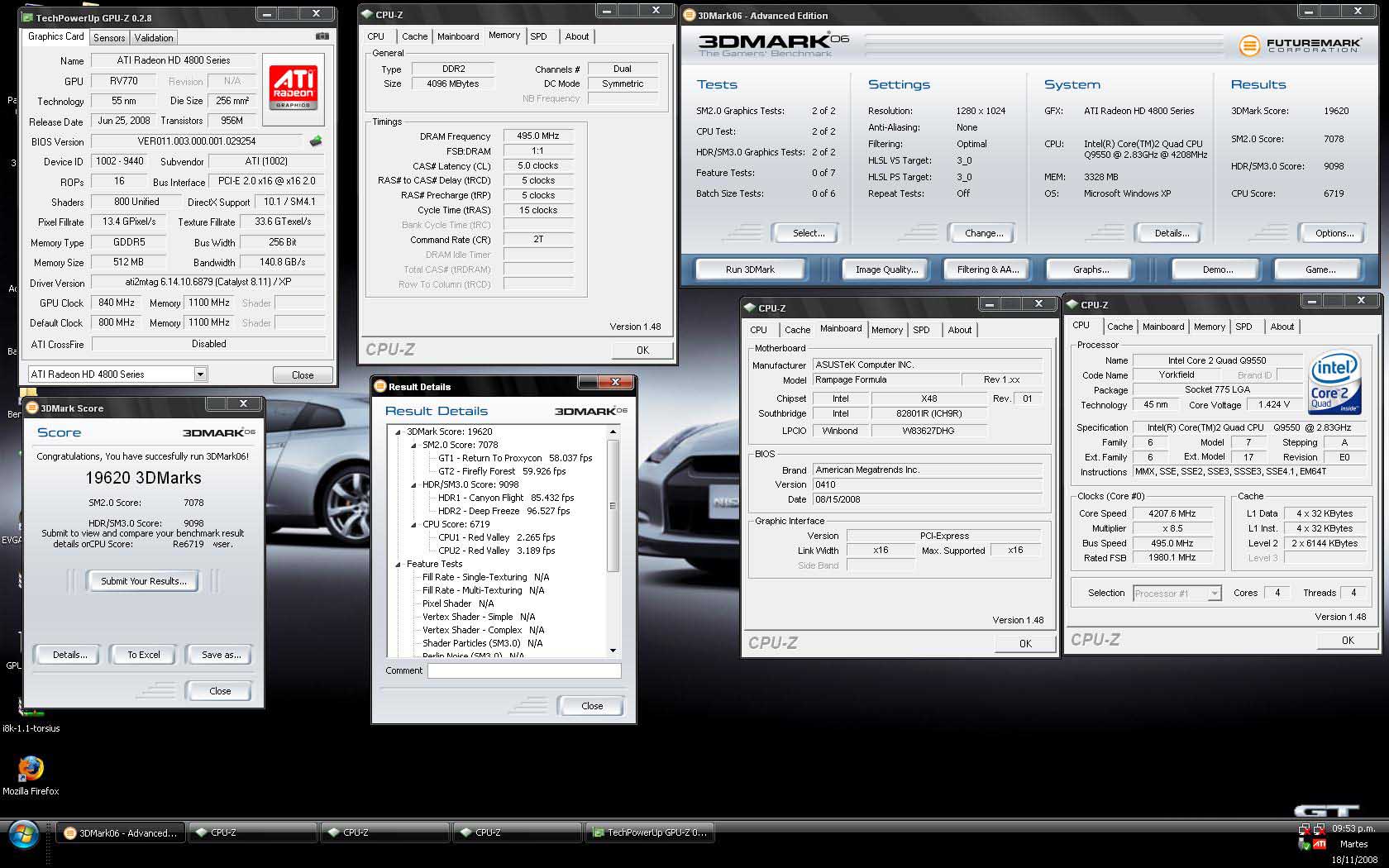1389x868 pixels.
Task: Switch to SPD tab in CPU-Z Memory window
Action: coord(538,36)
